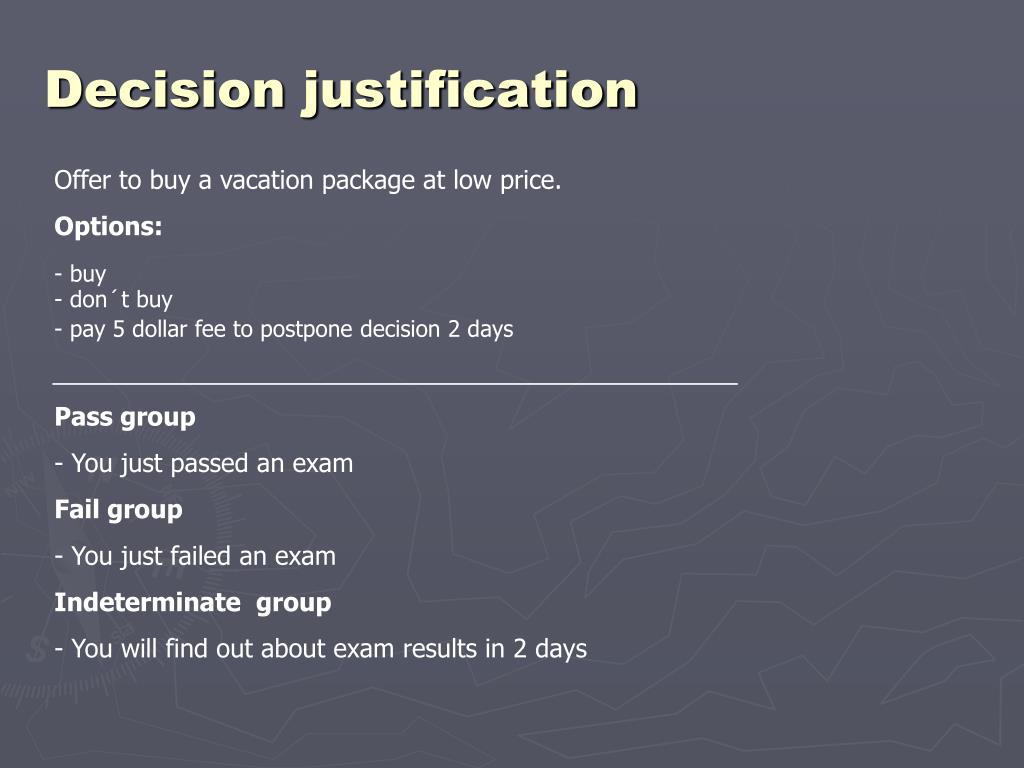This screenshot has height=768, width=1024.
Task: Click the horizontal divider line
Action: 395,384
